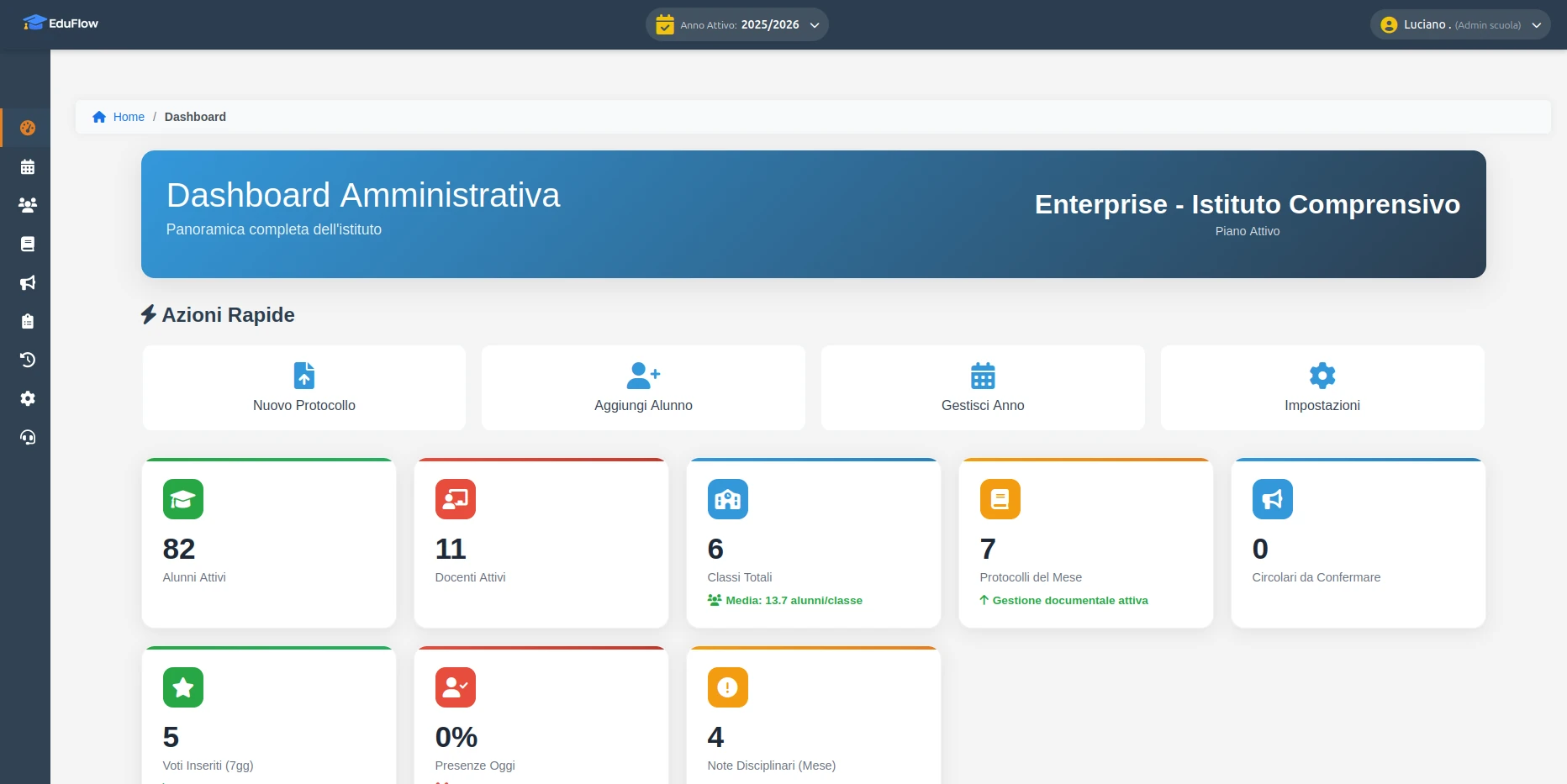Viewport: 1567px width, 784px height.
Task: Click the Piano Attivo text
Action: point(1248,231)
